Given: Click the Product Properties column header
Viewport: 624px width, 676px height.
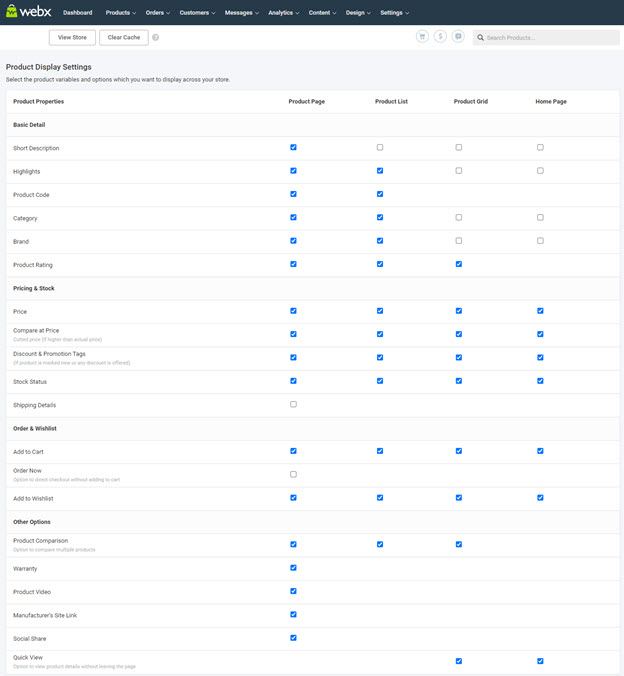Looking at the screenshot, I should [38, 101].
